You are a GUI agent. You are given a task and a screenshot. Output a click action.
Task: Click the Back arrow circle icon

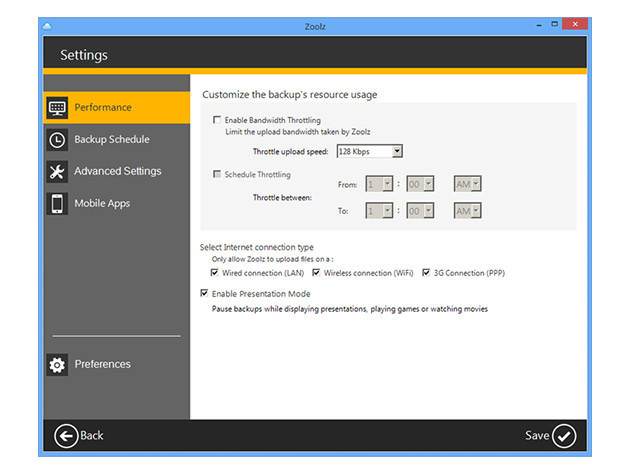pyautogui.click(x=66, y=435)
